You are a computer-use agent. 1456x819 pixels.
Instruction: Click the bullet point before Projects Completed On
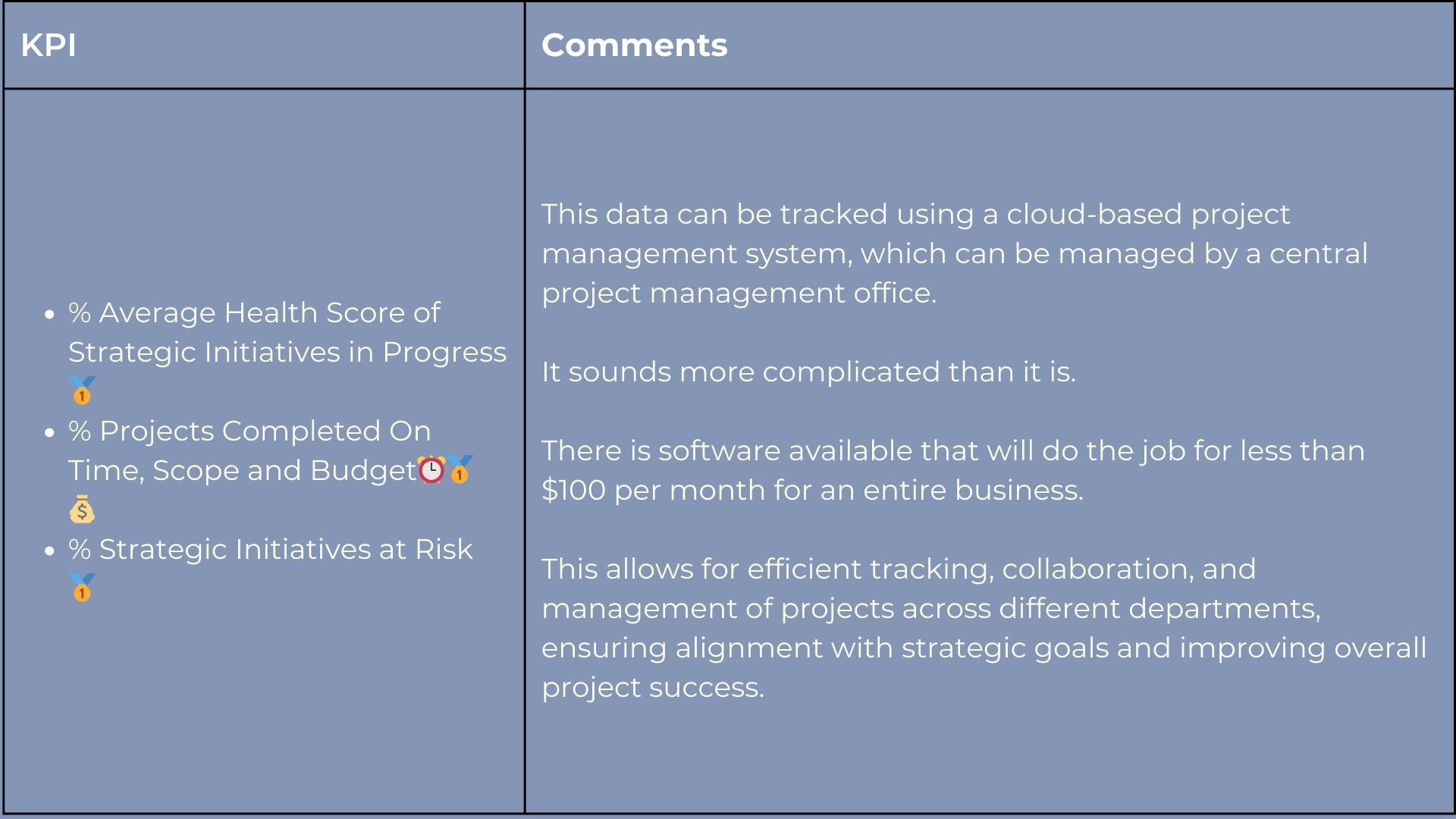point(50,432)
